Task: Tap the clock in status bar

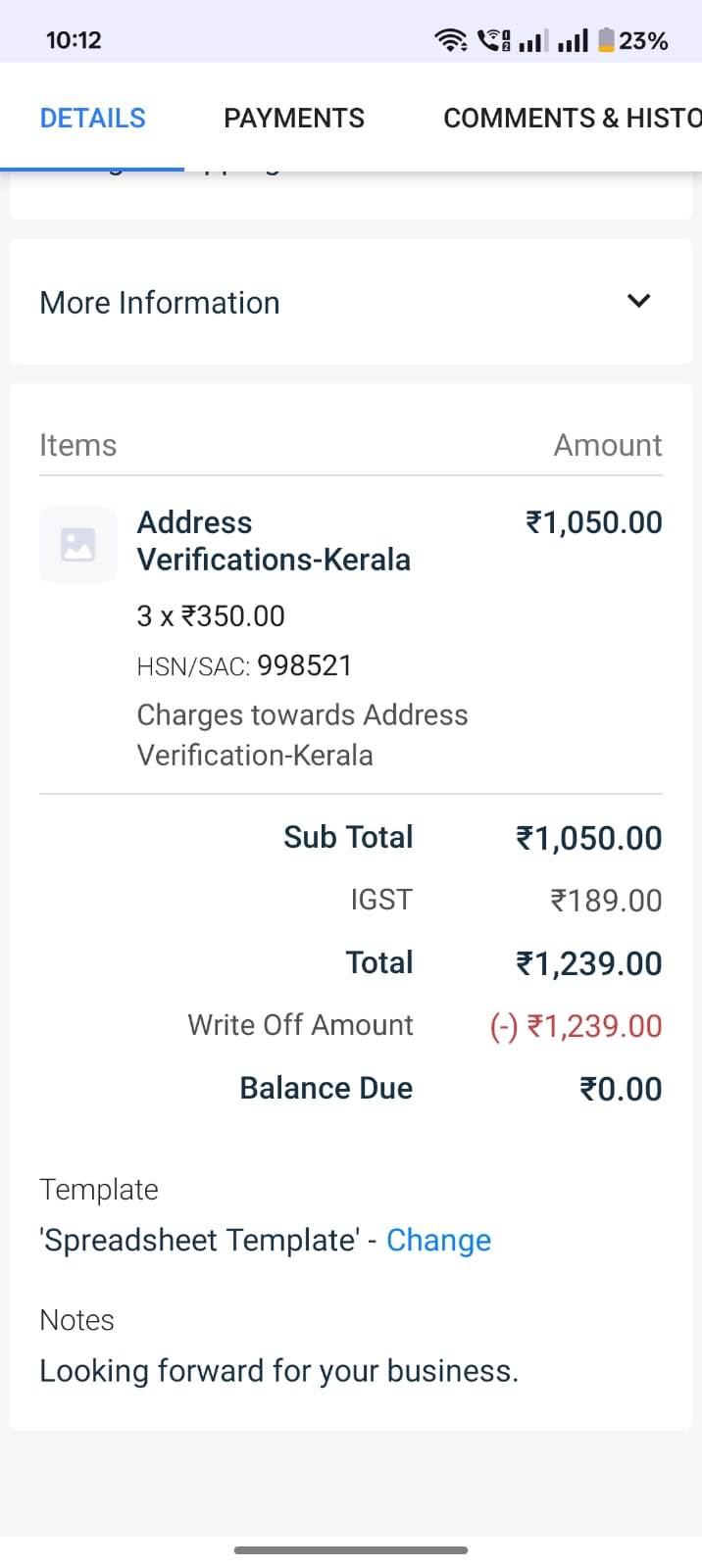Action: tap(74, 40)
